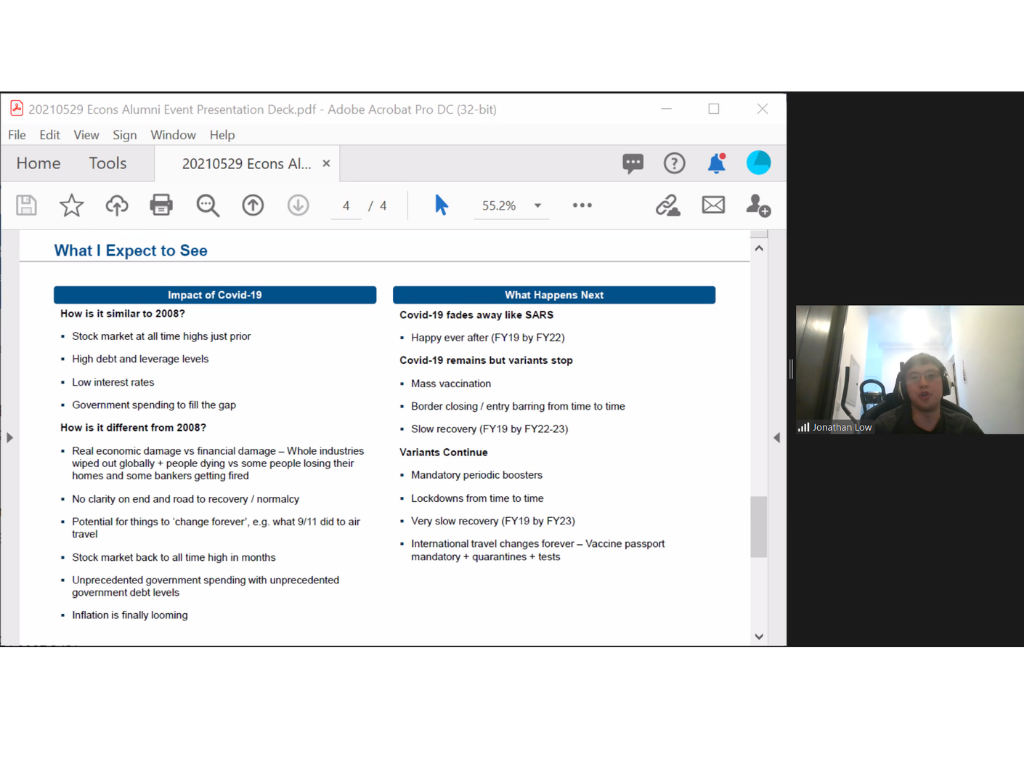Expand the left navigation pane
1024x768 pixels.
coord(10,437)
